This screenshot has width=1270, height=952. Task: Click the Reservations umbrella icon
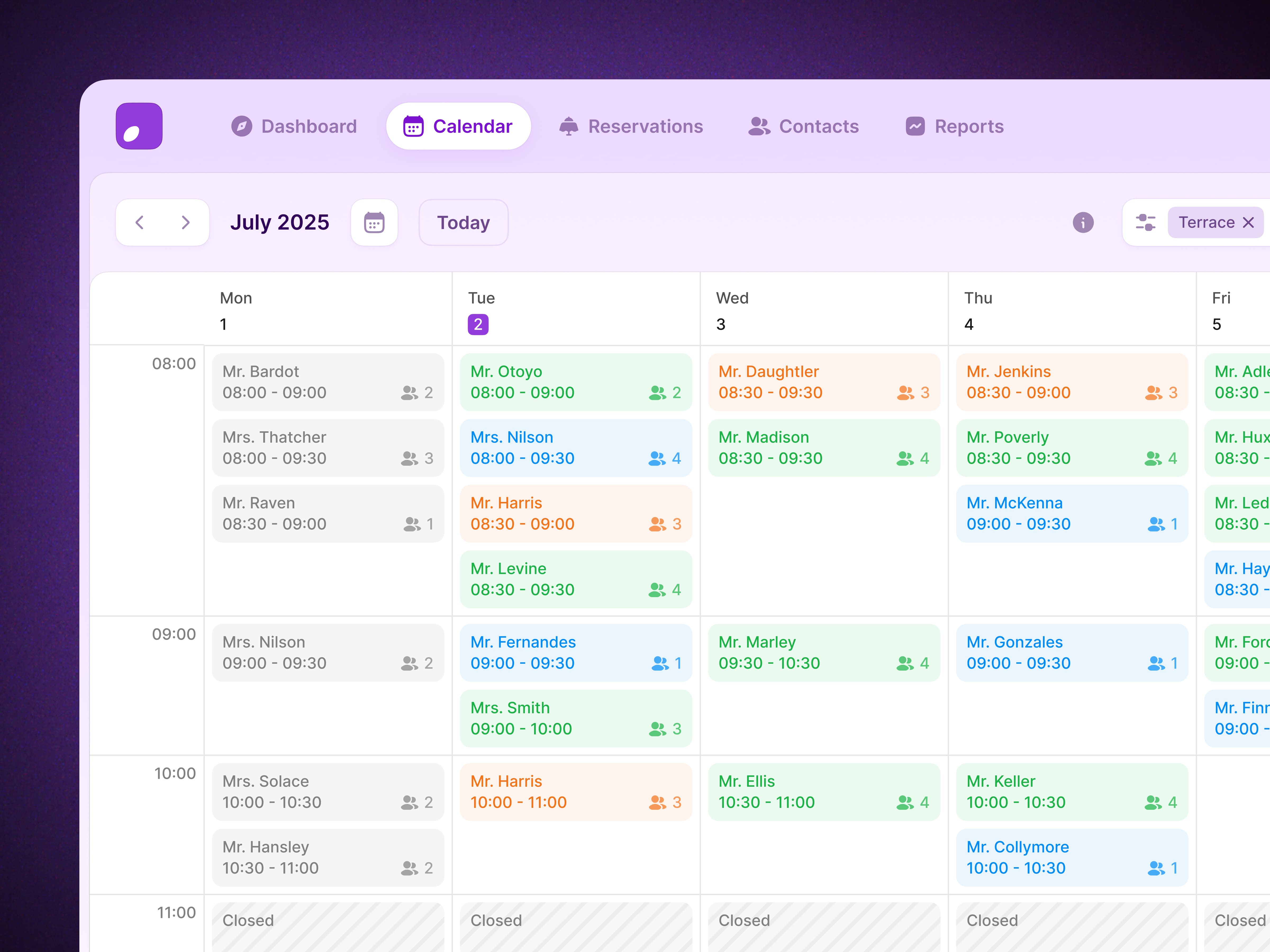(x=569, y=126)
